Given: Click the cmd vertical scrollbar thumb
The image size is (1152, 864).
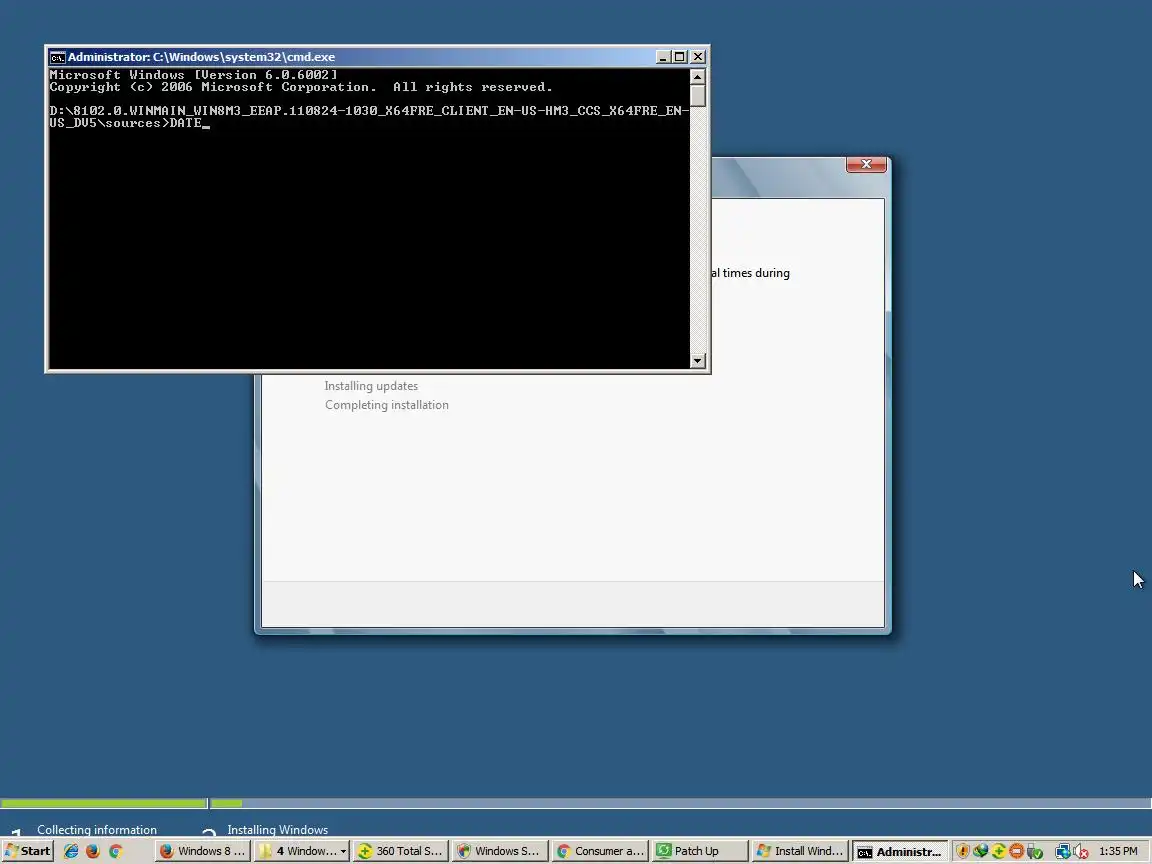Looking at the screenshot, I should pos(698,96).
